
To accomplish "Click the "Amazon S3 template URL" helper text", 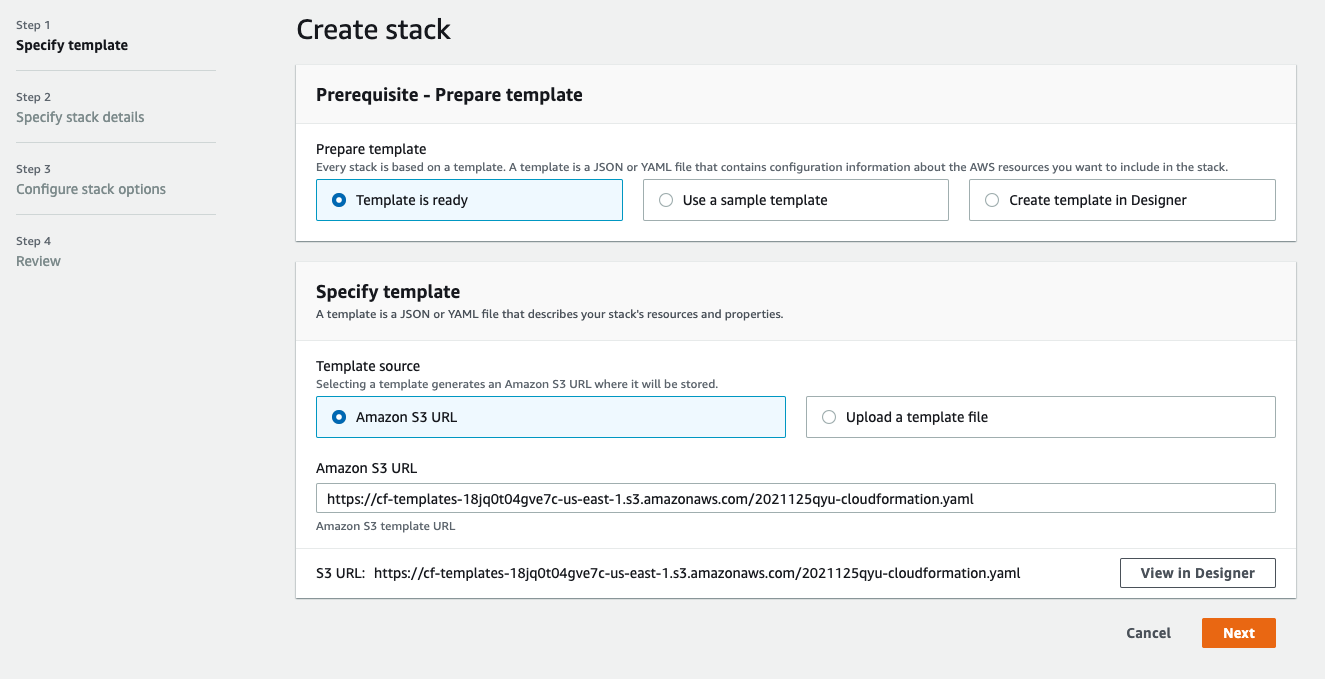I will pyautogui.click(x=384, y=525).
